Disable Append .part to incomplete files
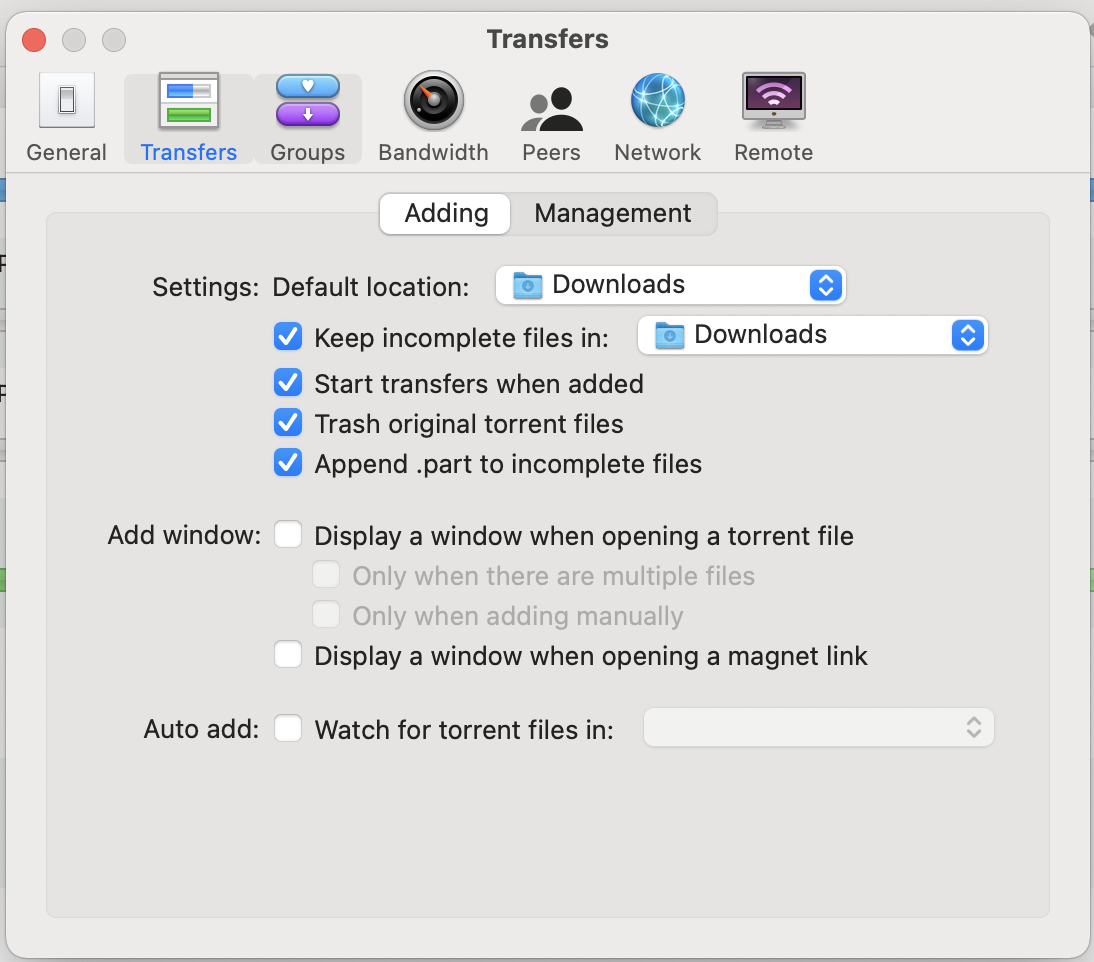 [287, 462]
